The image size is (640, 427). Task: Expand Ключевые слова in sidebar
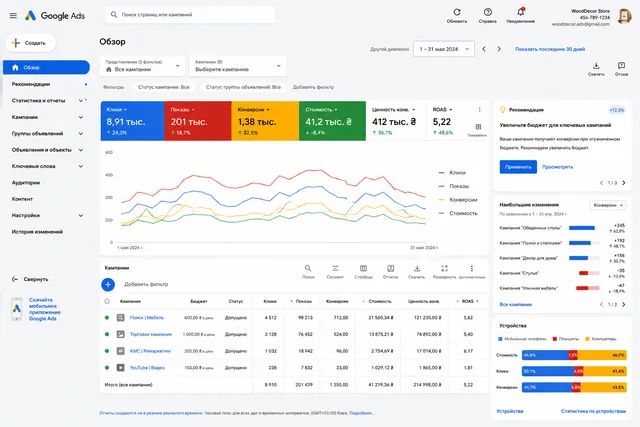pyautogui.click(x=81, y=166)
